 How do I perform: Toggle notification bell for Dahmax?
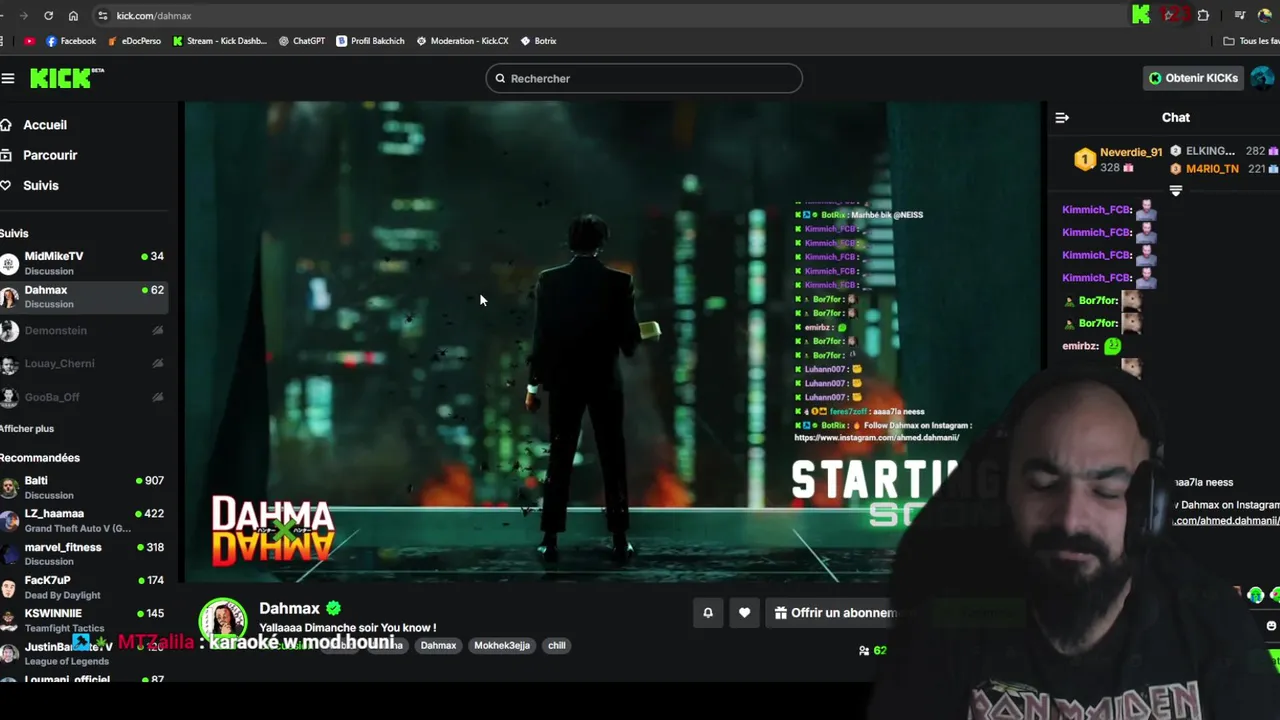tap(708, 613)
